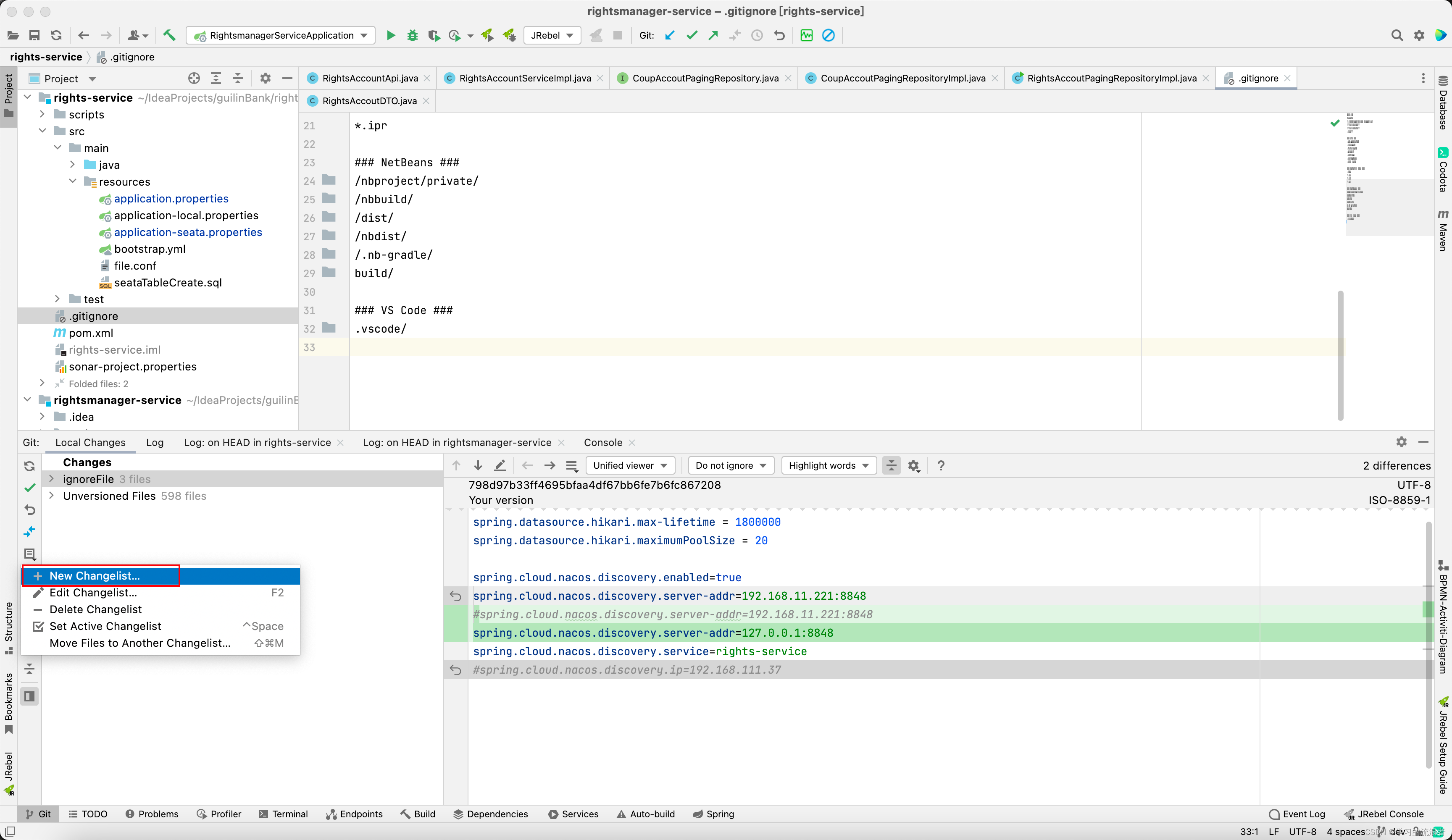The height and width of the screenshot is (840, 1452).
Task: Click the refresh changes icon in Git panel
Action: (x=30, y=465)
